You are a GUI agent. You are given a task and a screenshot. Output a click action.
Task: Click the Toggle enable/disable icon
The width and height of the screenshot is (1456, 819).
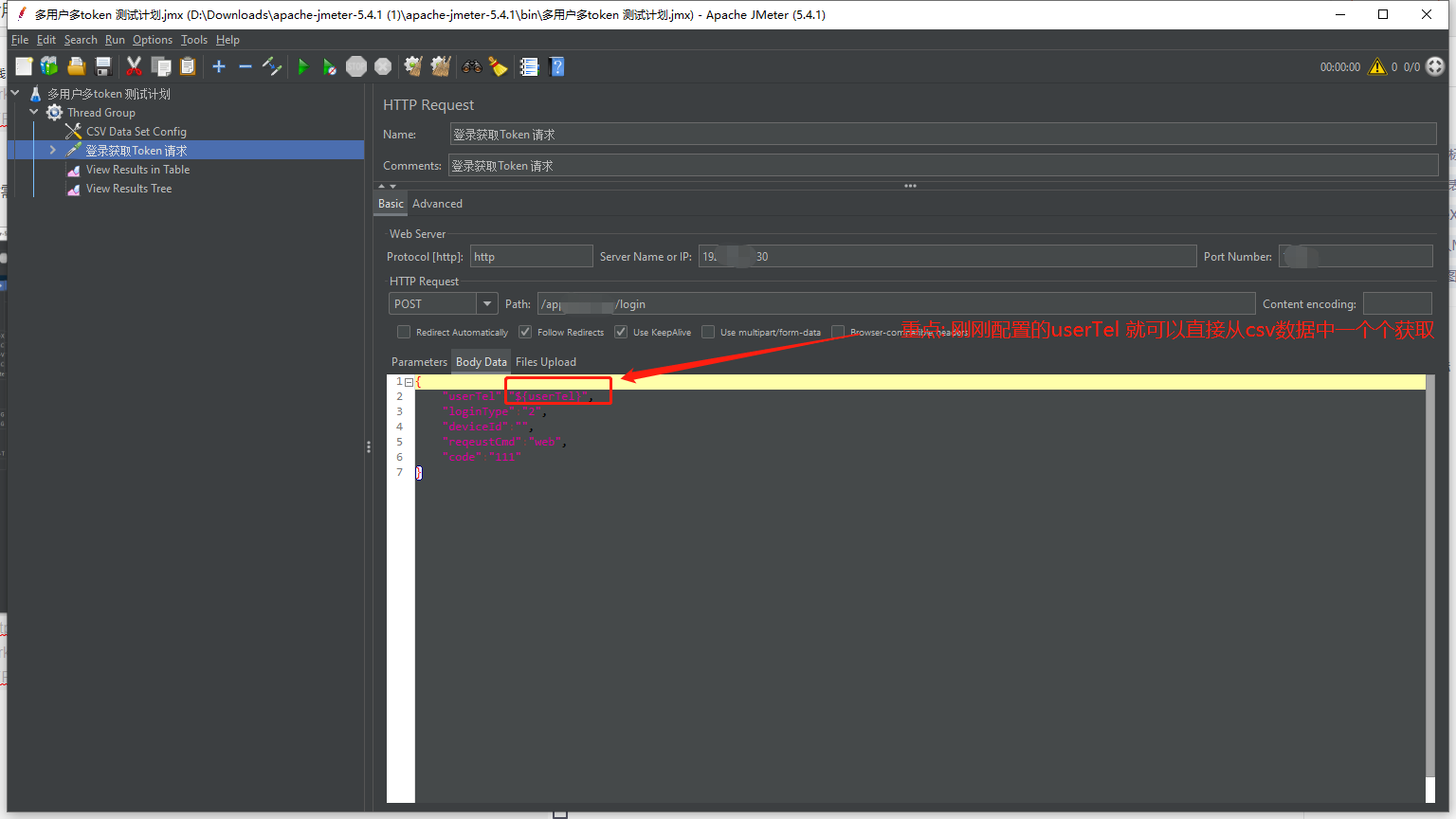click(272, 66)
